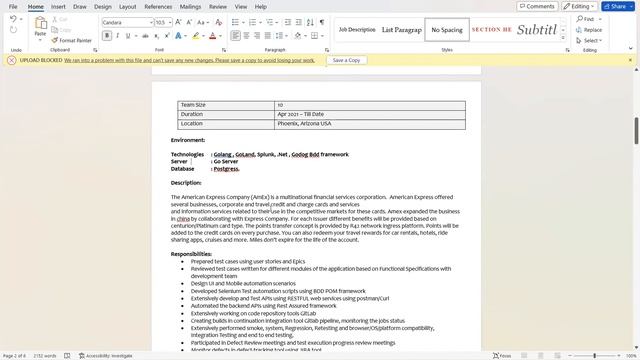This screenshot has height=360, width=640.
Task: Apply the No Spacing style
Action: pos(447,30)
